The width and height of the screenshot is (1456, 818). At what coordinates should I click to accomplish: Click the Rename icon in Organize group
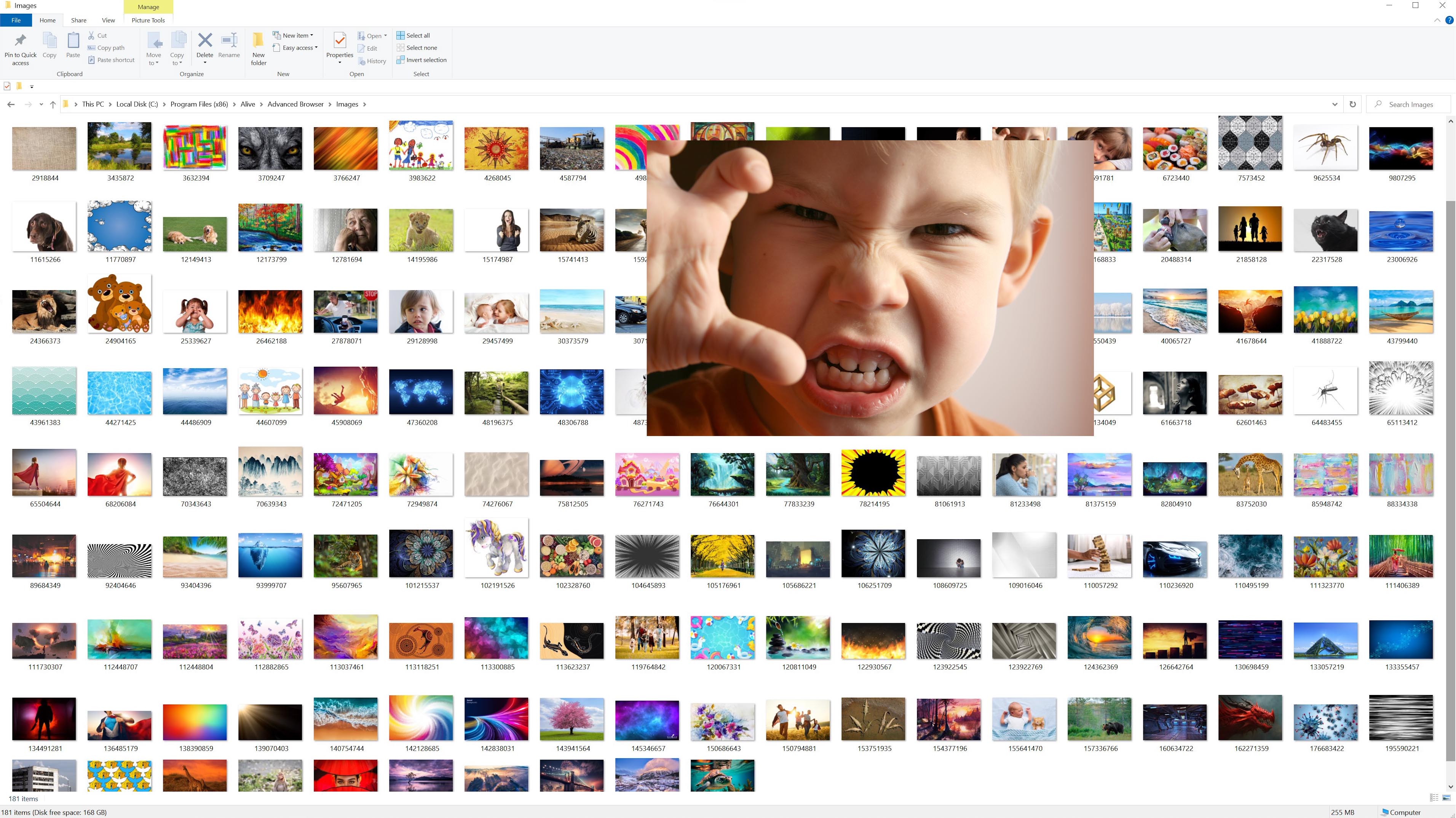(229, 41)
